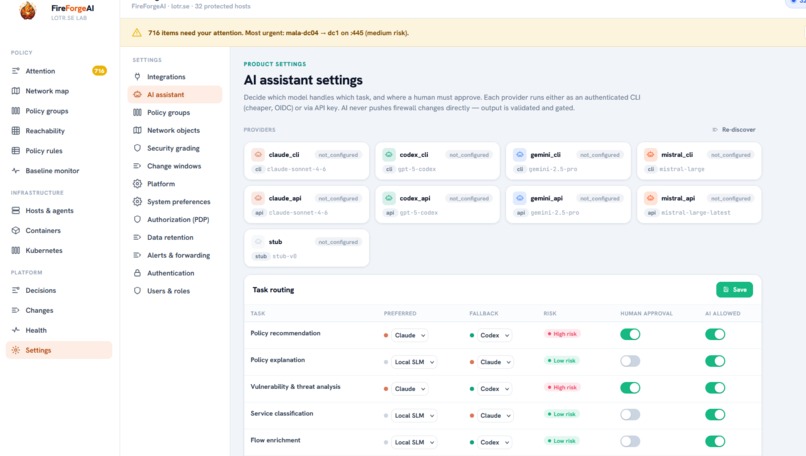This screenshot has width=806, height=456.
Task: Click the Changes icon in sidebar
Action: tap(15, 311)
